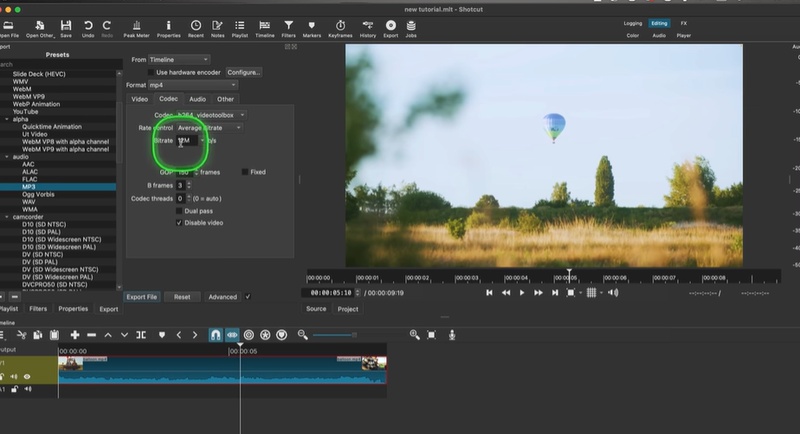The image size is (800, 434).
Task: Uncheck Disable video checkbox
Action: [179, 223]
